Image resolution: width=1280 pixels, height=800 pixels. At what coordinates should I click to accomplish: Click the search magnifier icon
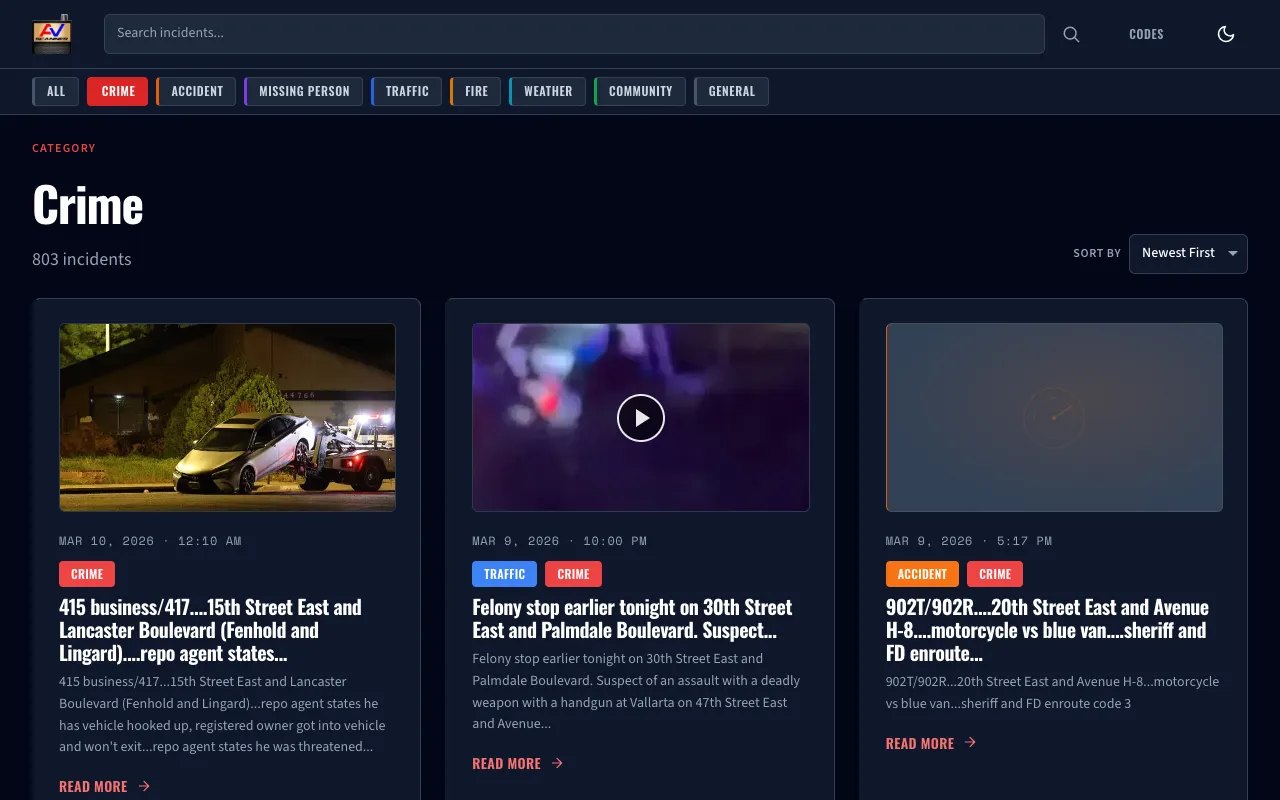pos(1071,34)
